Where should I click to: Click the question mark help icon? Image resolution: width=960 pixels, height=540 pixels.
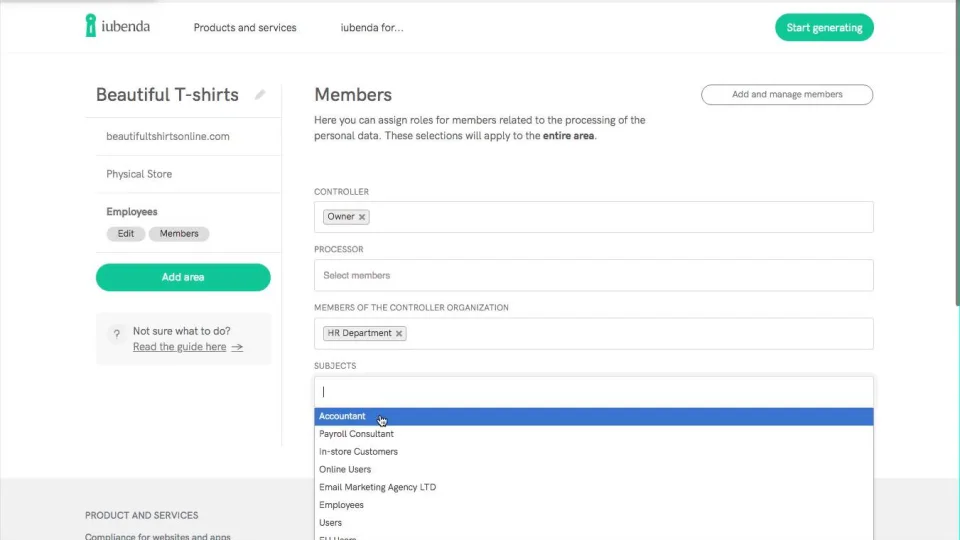tap(116, 335)
